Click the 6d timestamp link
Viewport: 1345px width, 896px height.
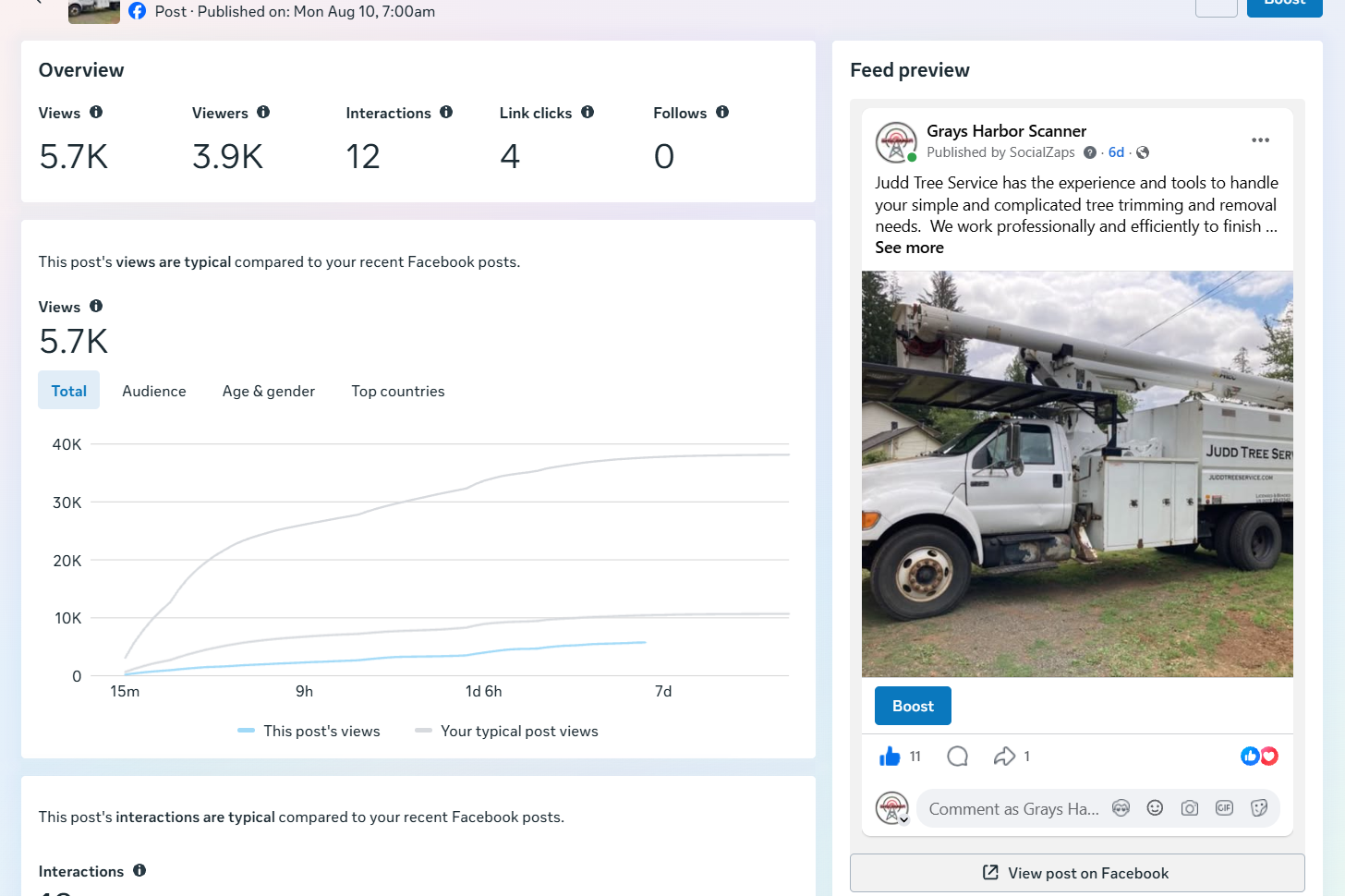(x=1116, y=152)
